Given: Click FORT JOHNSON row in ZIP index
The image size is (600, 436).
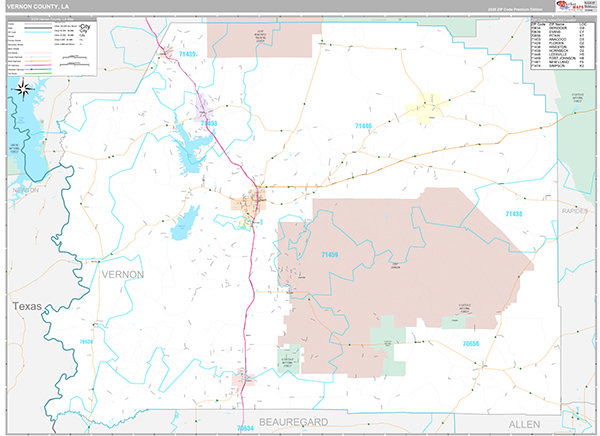Looking at the screenshot, I should coord(559,58).
